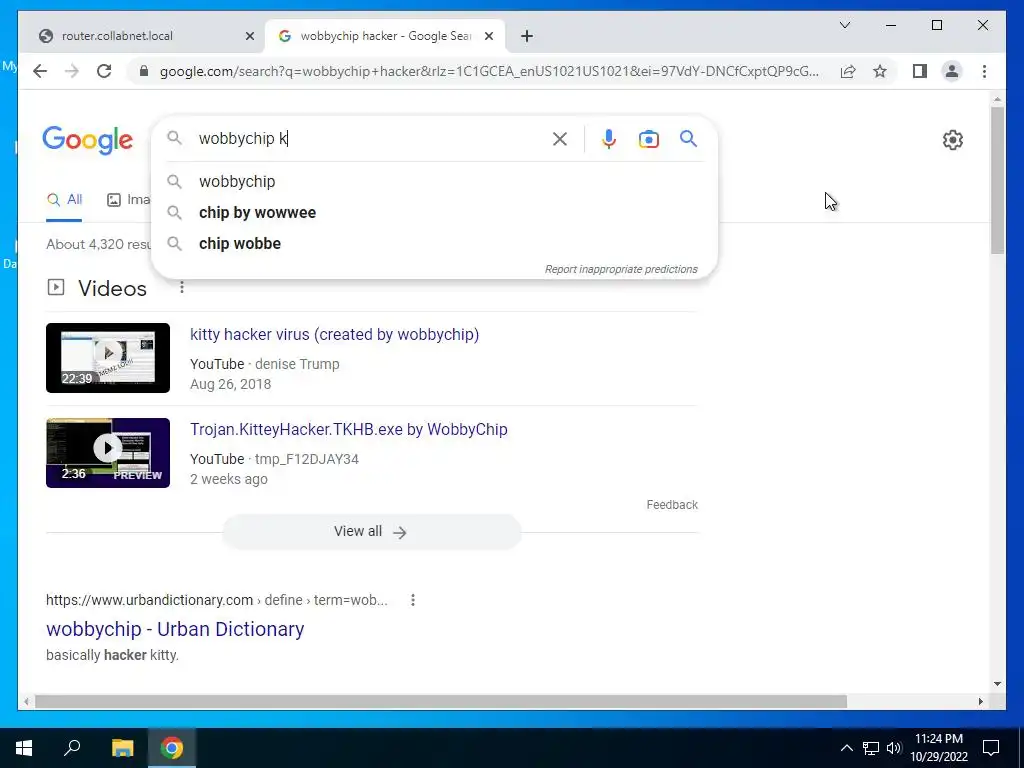Click the horizontal scrollbar thumb
This screenshot has height=768, width=1024.
tap(441, 701)
